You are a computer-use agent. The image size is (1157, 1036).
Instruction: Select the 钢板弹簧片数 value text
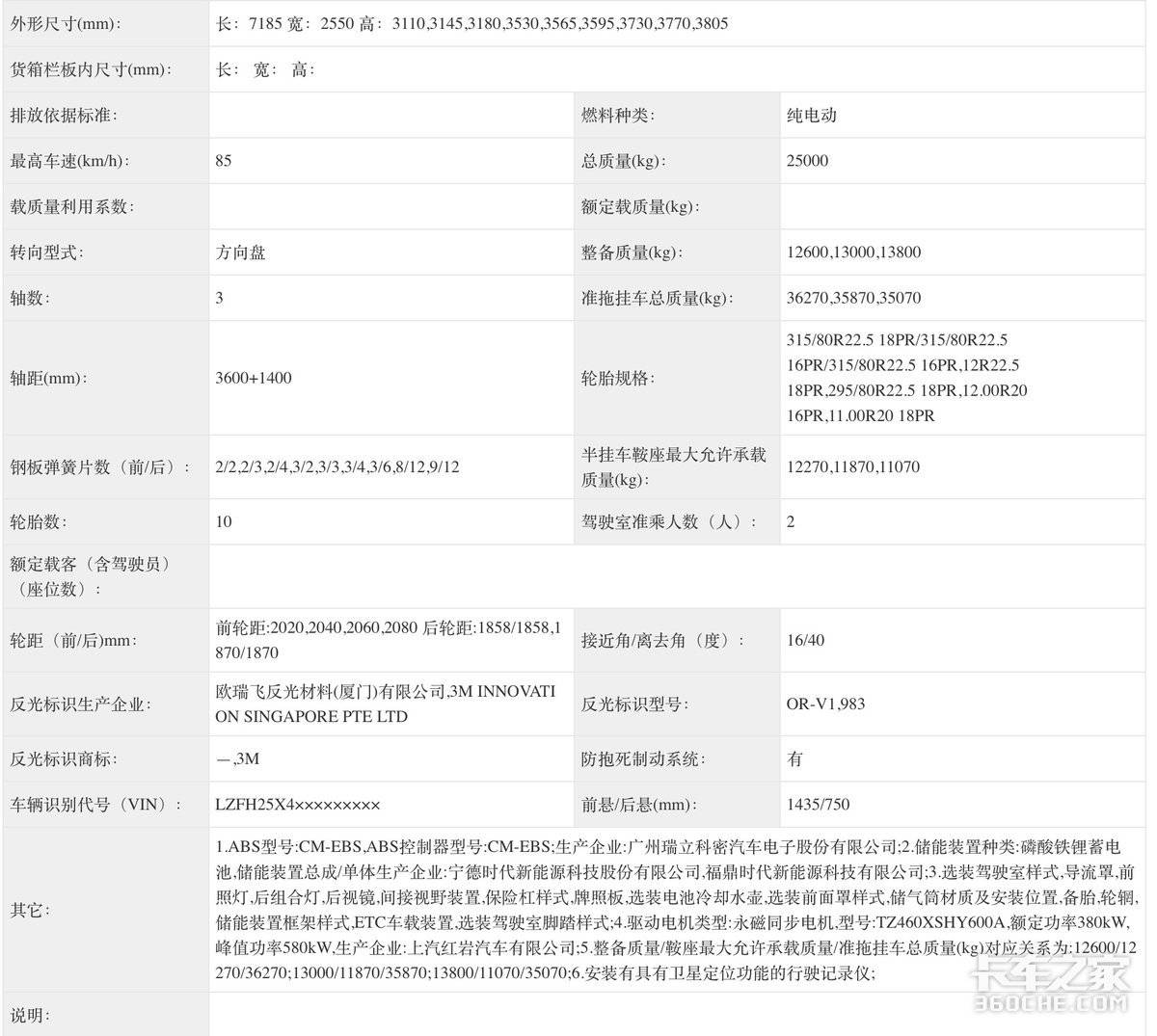pyautogui.click(x=337, y=467)
